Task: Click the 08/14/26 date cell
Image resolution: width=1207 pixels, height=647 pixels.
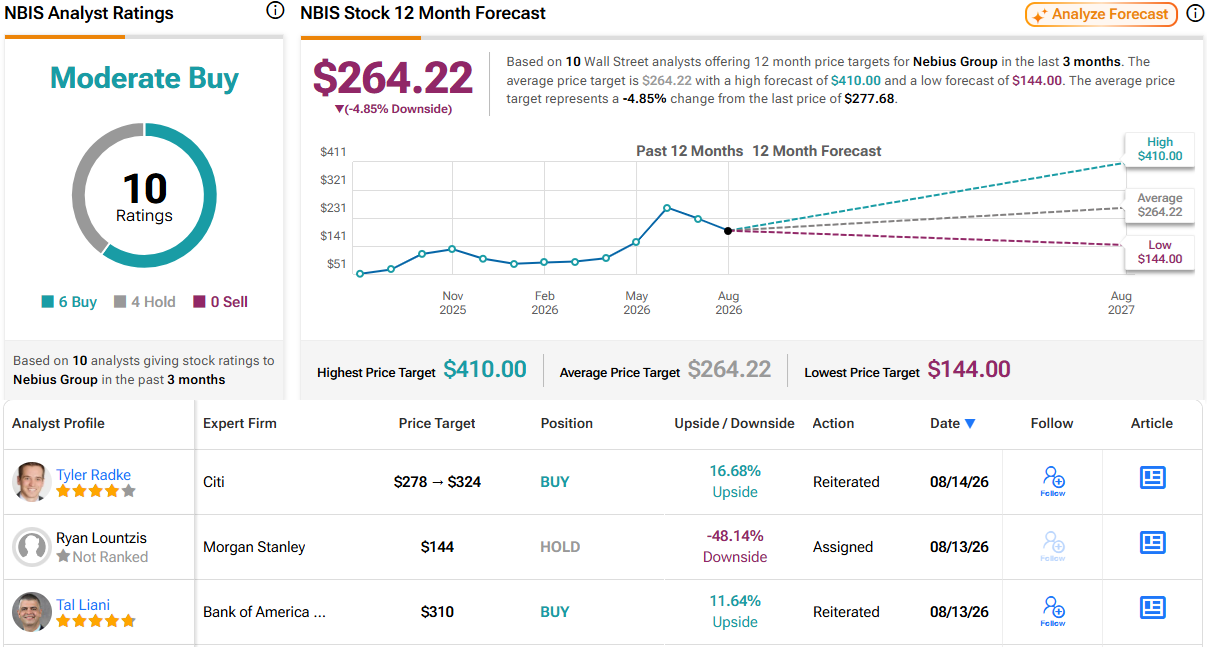Action: (959, 482)
